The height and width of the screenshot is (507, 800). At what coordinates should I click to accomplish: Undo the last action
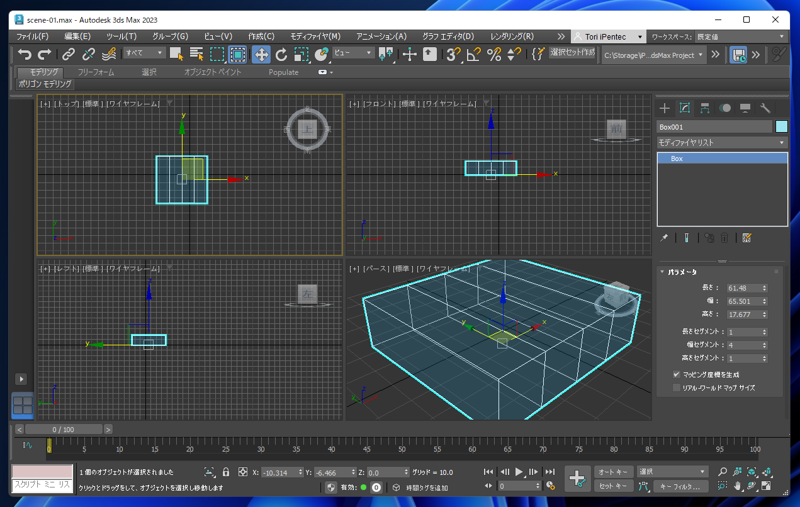pyautogui.click(x=24, y=54)
